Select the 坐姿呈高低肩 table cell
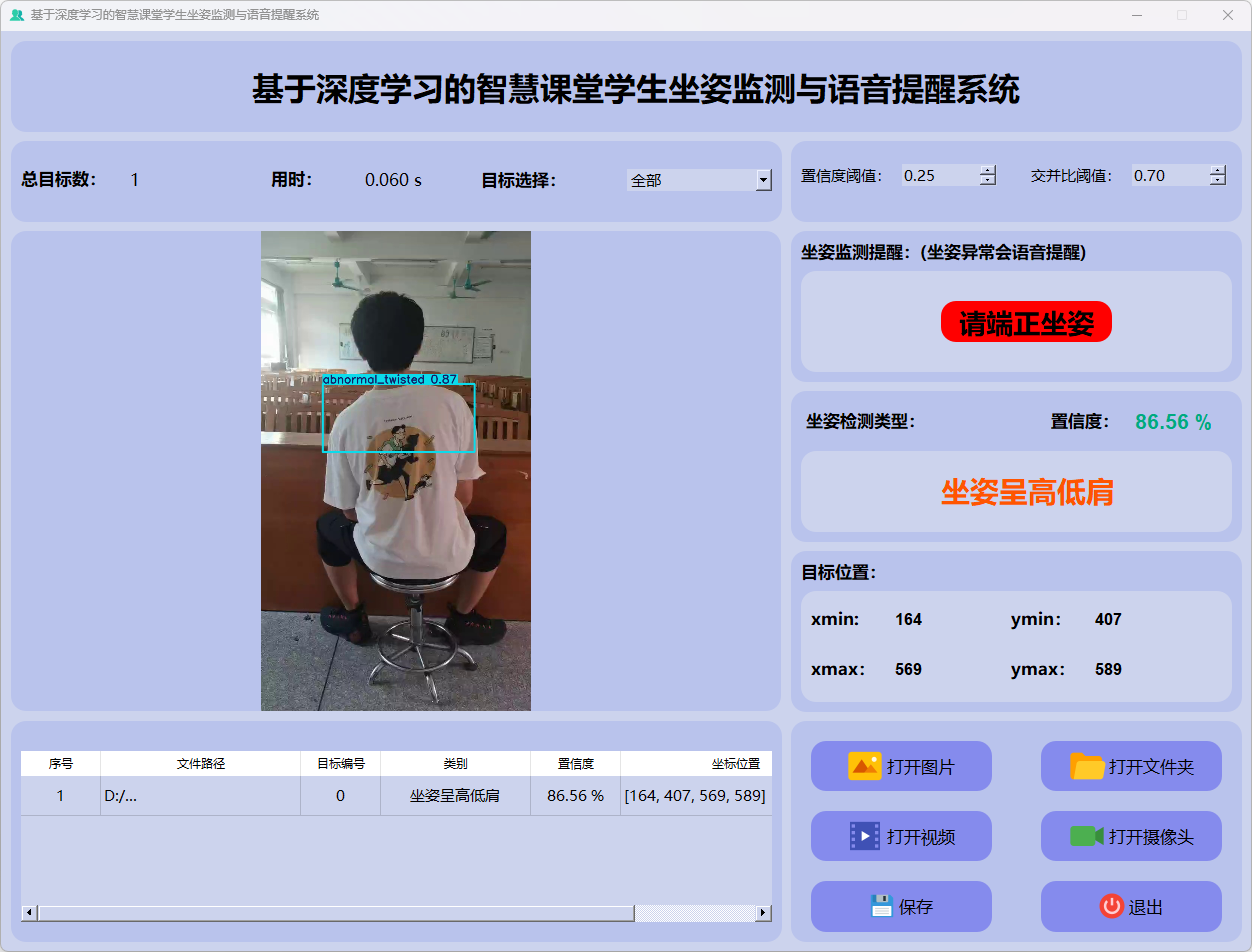 pyautogui.click(x=456, y=796)
